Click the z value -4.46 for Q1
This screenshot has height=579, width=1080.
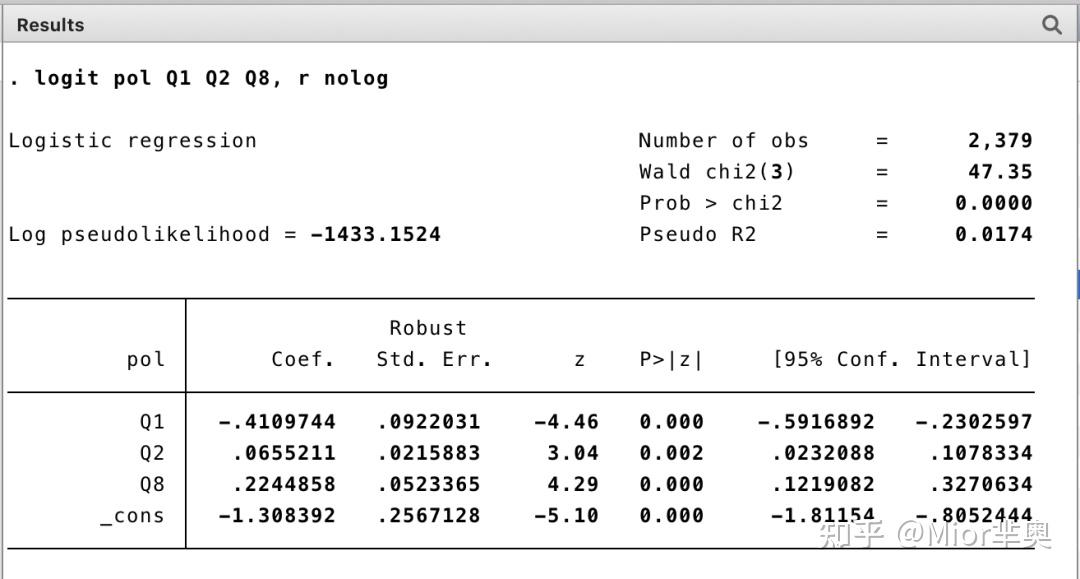567,421
